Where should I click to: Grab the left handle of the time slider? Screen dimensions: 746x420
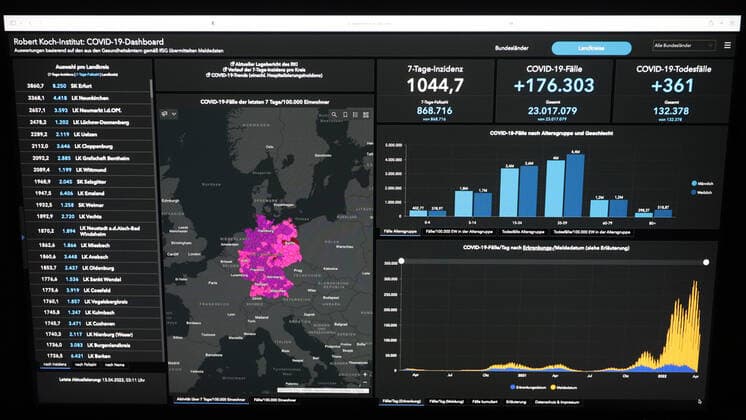click(x=402, y=261)
